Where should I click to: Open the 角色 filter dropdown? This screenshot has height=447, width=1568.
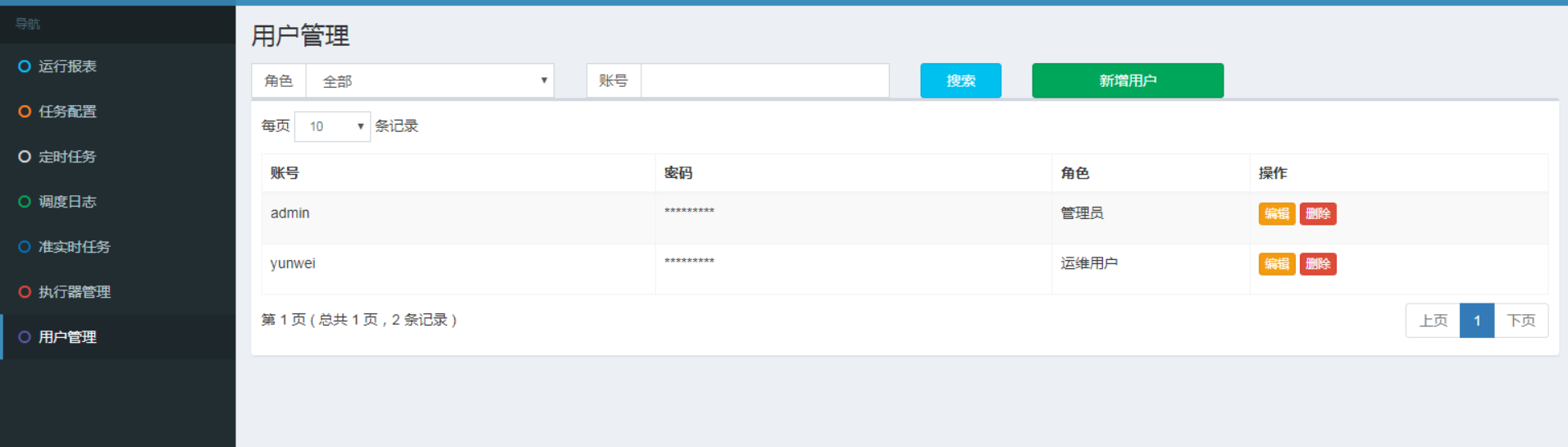(x=429, y=81)
